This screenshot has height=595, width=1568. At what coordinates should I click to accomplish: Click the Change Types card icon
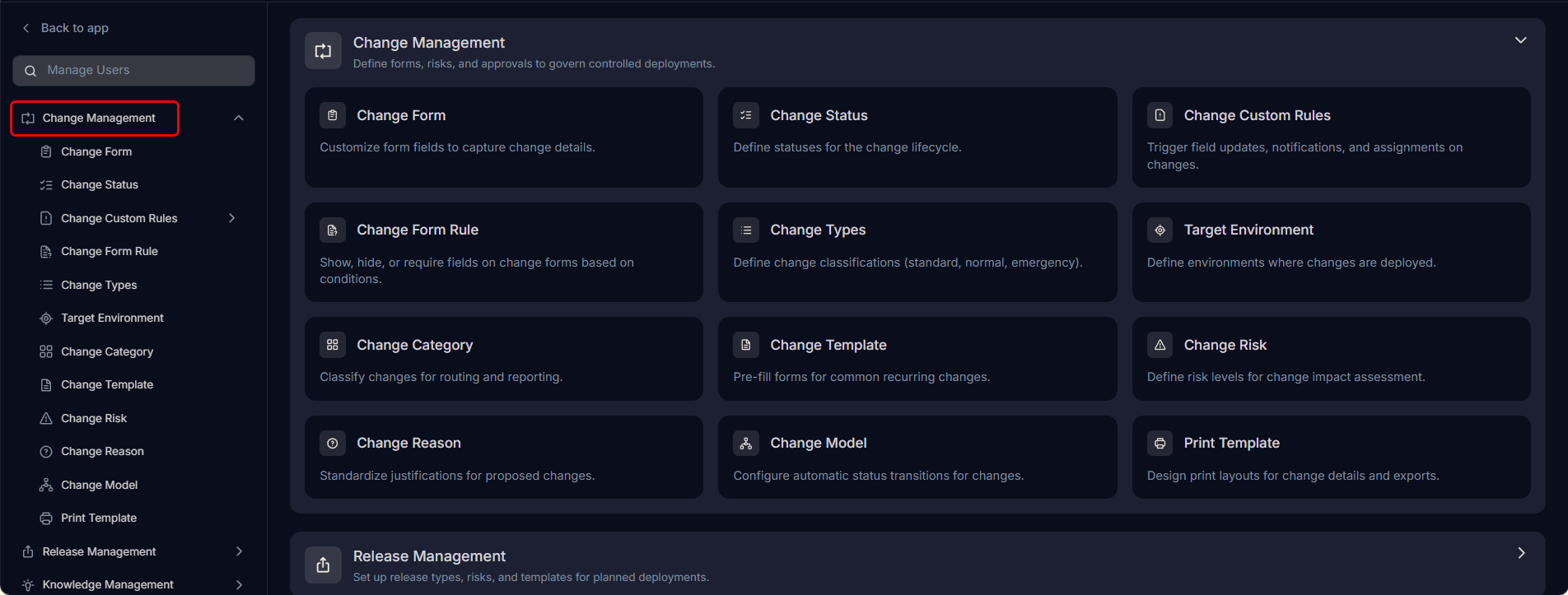tap(746, 230)
